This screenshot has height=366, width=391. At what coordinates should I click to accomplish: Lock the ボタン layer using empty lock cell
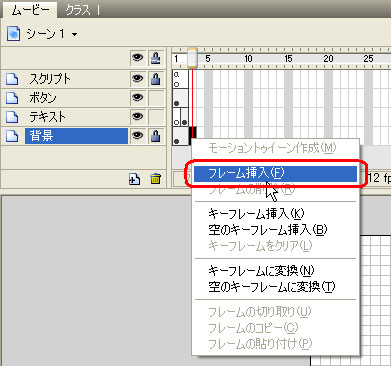click(x=156, y=98)
